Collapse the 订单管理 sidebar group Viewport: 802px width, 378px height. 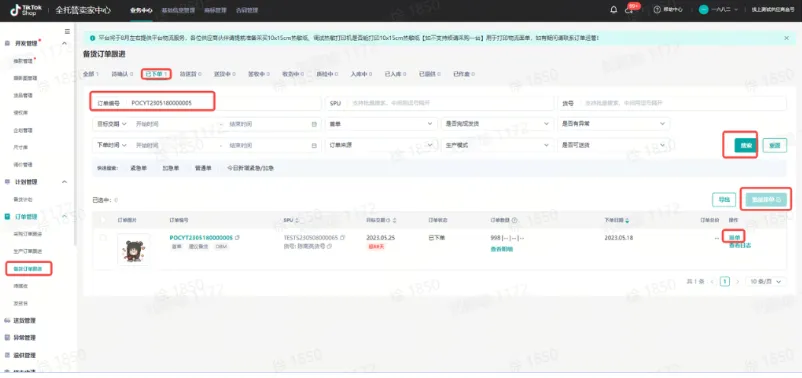64,216
